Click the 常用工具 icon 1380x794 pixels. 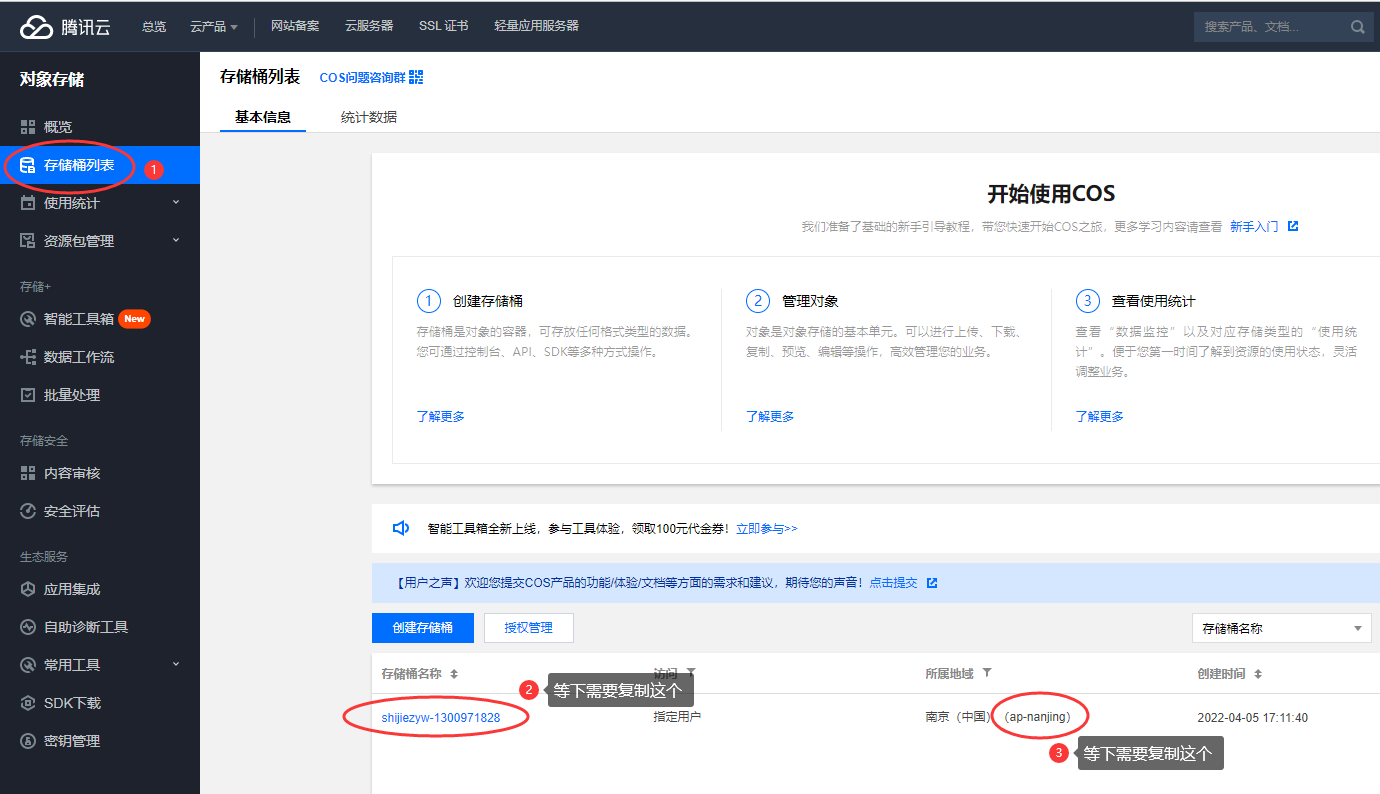[28, 665]
